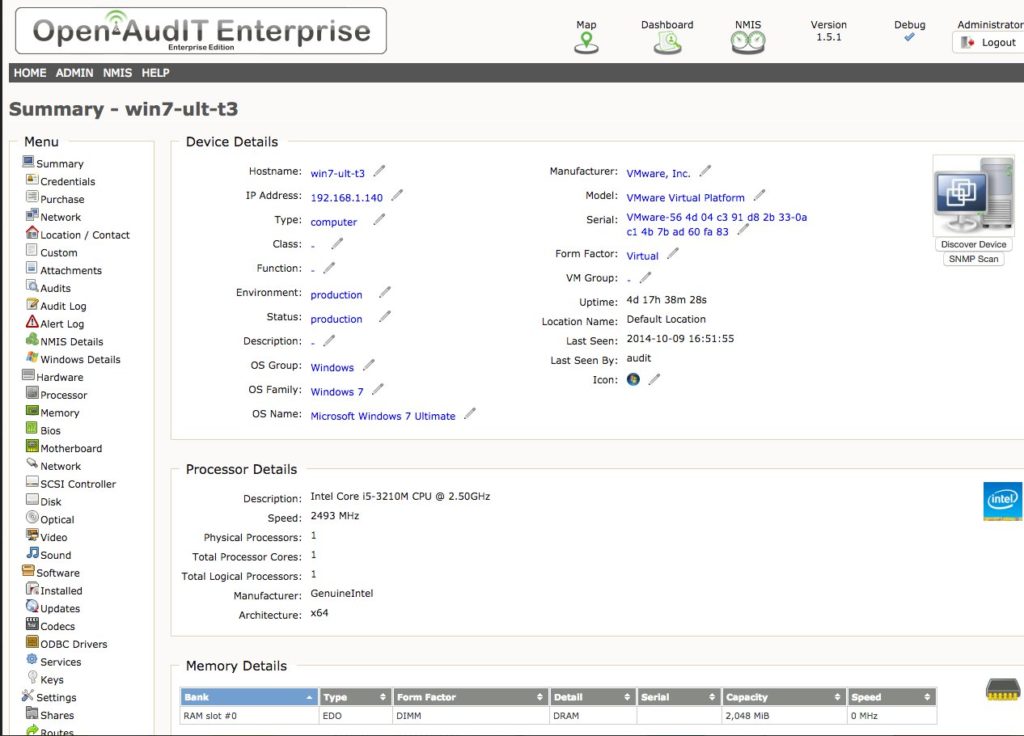1024x736 pixels.
Task: Click the Microsoft Windows 7 Ultimate link
Action: (x=383, y=416)
